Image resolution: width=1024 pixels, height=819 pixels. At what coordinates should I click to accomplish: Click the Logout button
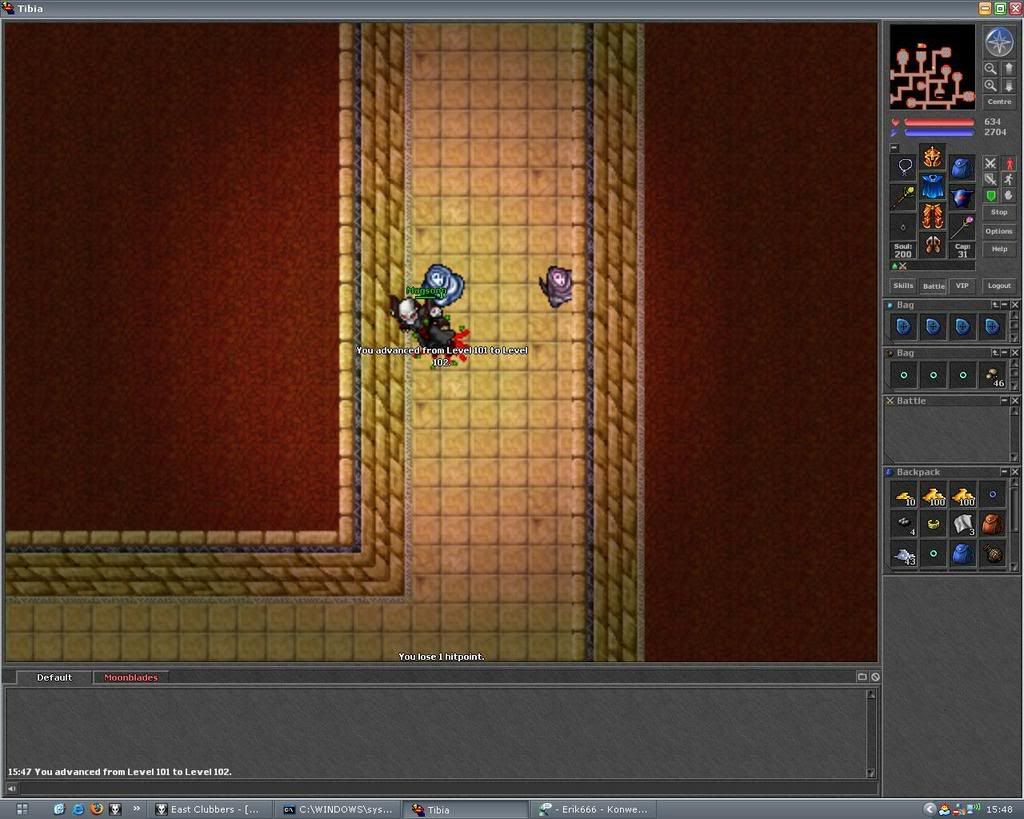[x=999, y=285]
